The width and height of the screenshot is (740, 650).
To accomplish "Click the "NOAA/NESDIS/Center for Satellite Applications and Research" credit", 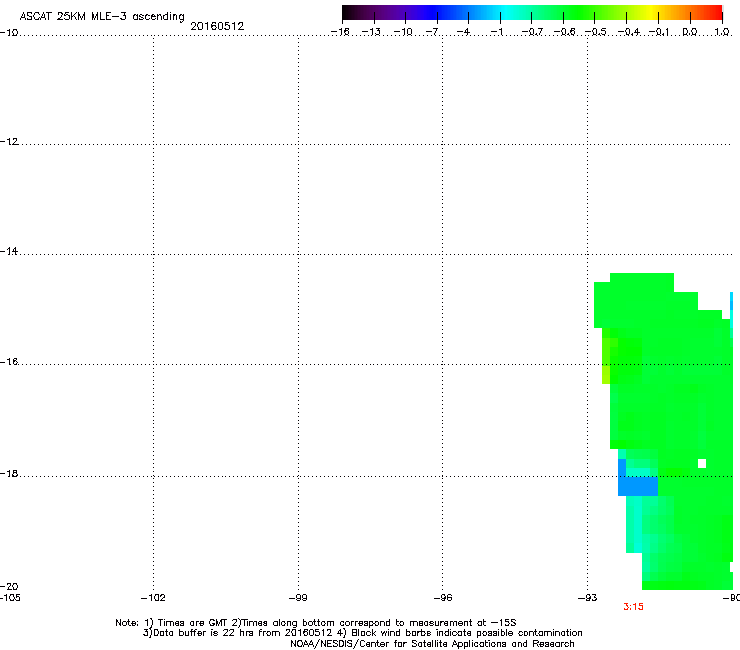I will coord(432,644).
